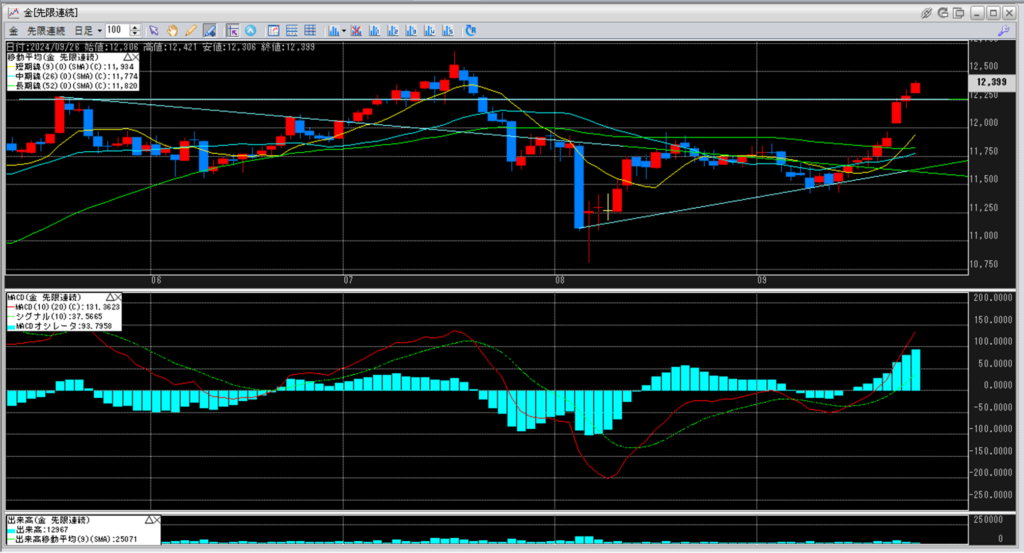Click the 12,000 price axis label
This screenshot has width=1024, height=553.
click(x=985, y=123)
